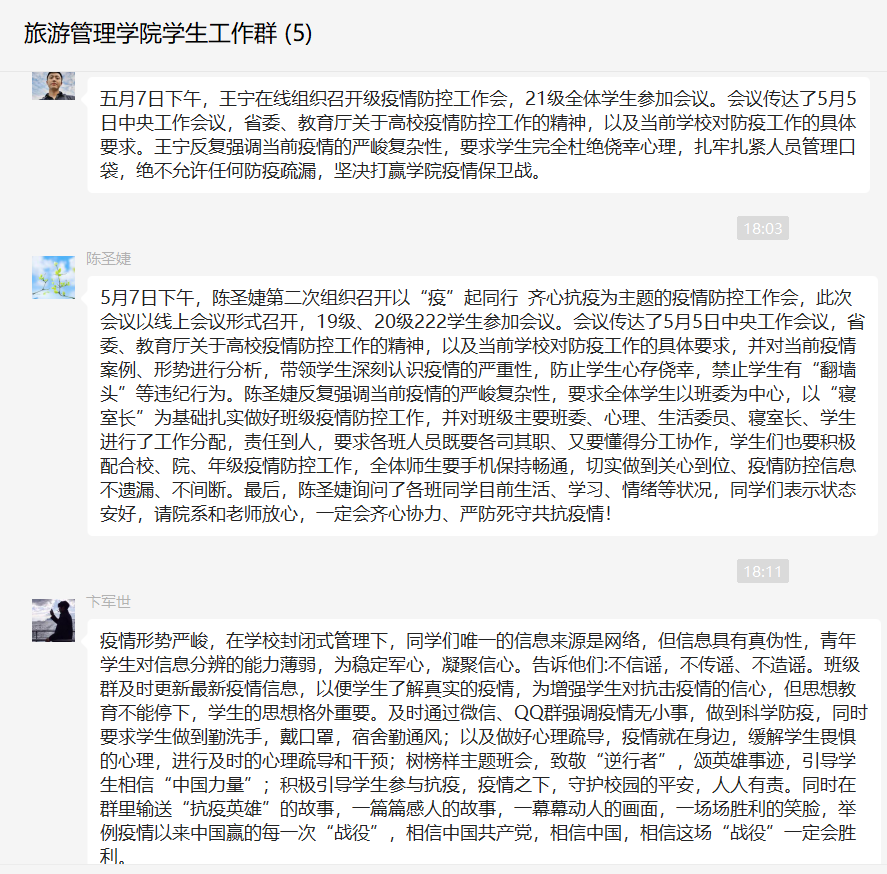Open 陈圣婕's green leaf avatar
Viewport: 887px width, 874px height.
click(x=53, y=277)
